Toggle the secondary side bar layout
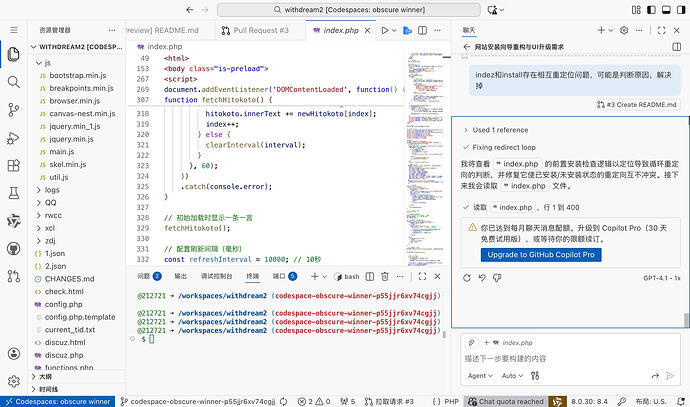The image size is (690, 407). [x=681, y=10]
